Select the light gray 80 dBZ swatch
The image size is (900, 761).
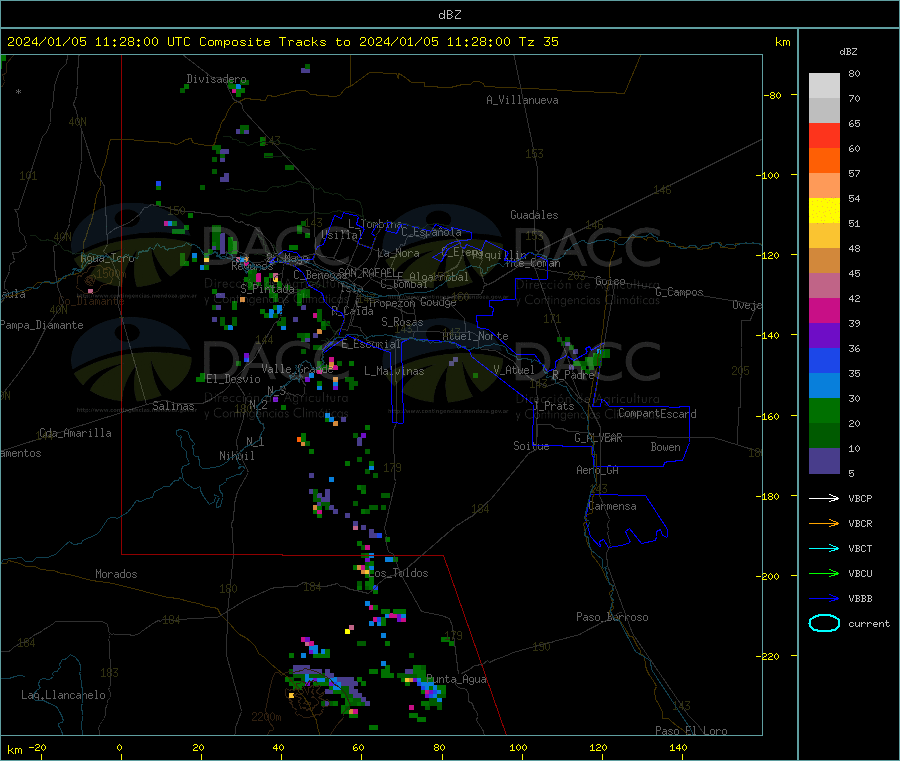pos(824,86)
